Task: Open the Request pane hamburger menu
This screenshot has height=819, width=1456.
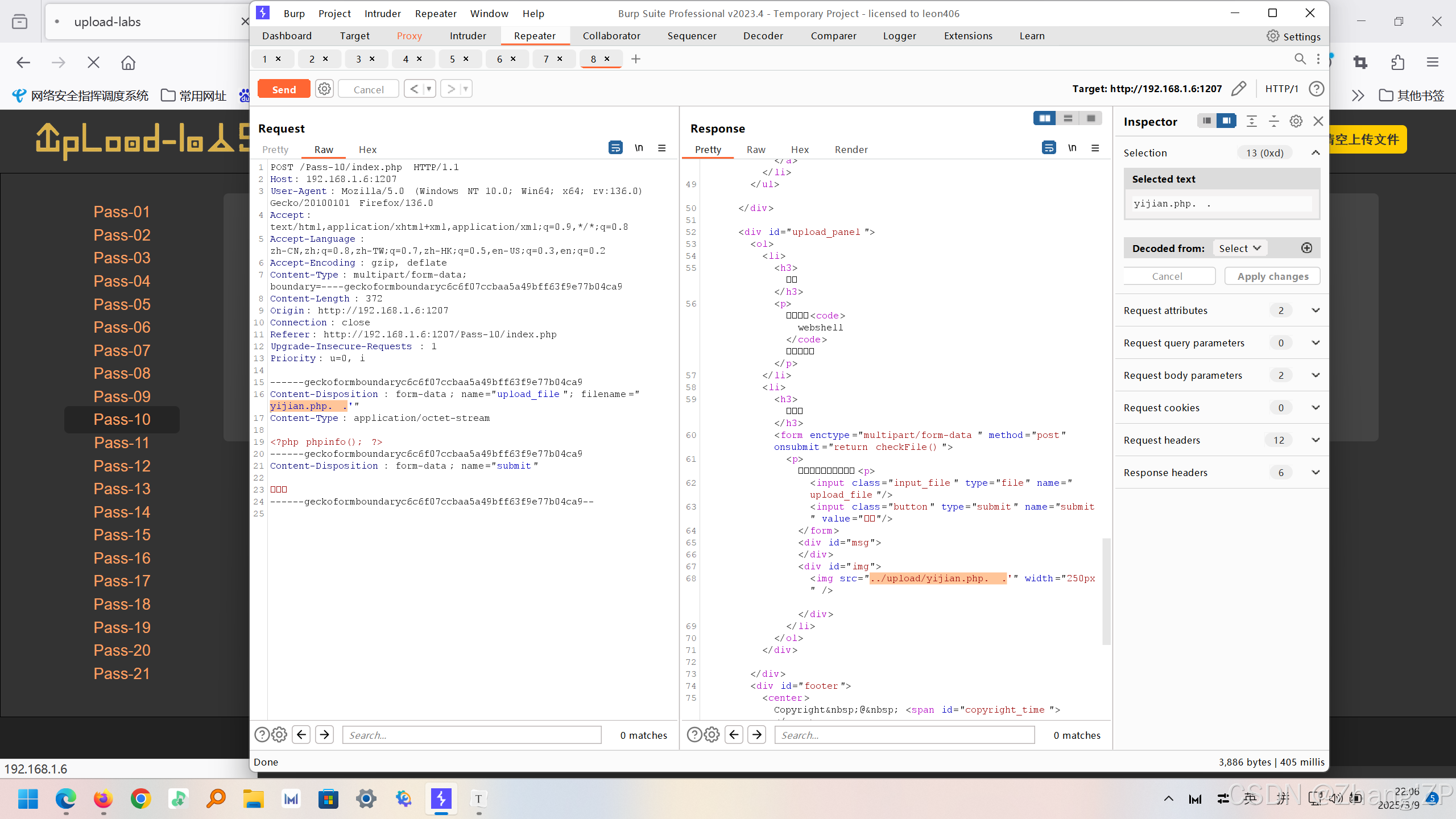Action: (x=661, y=148)
